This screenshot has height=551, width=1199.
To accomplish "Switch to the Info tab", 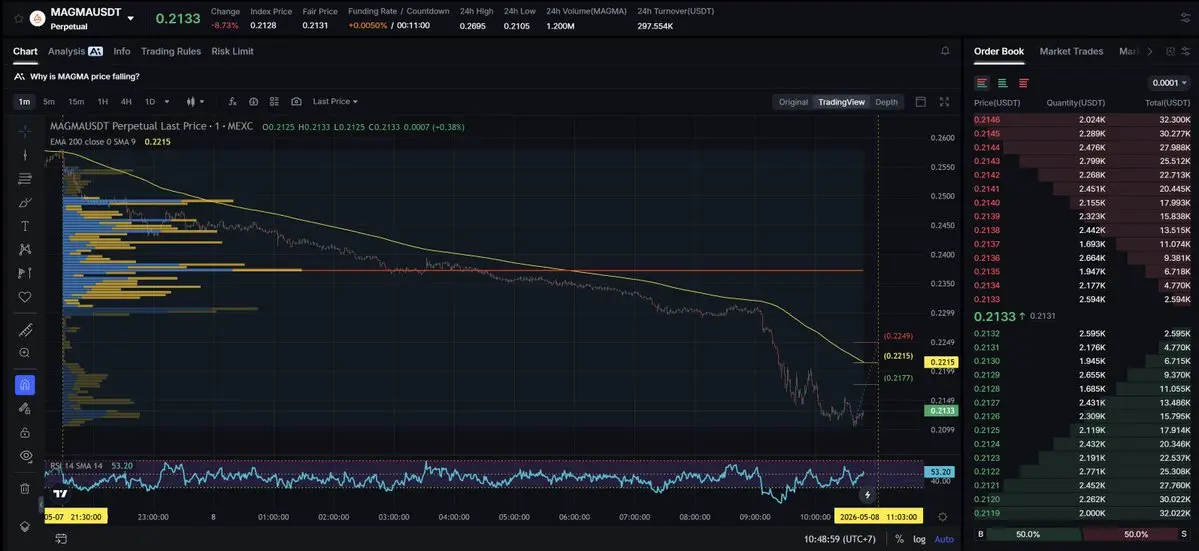I will point(122,51).
